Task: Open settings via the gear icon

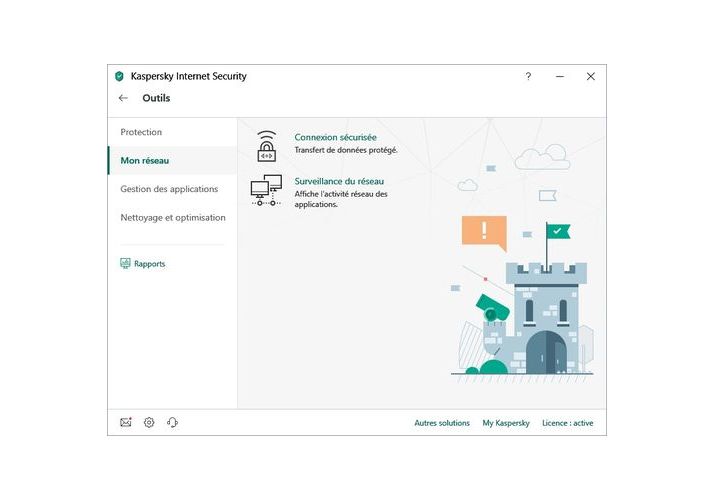Action: pos(149,423)
